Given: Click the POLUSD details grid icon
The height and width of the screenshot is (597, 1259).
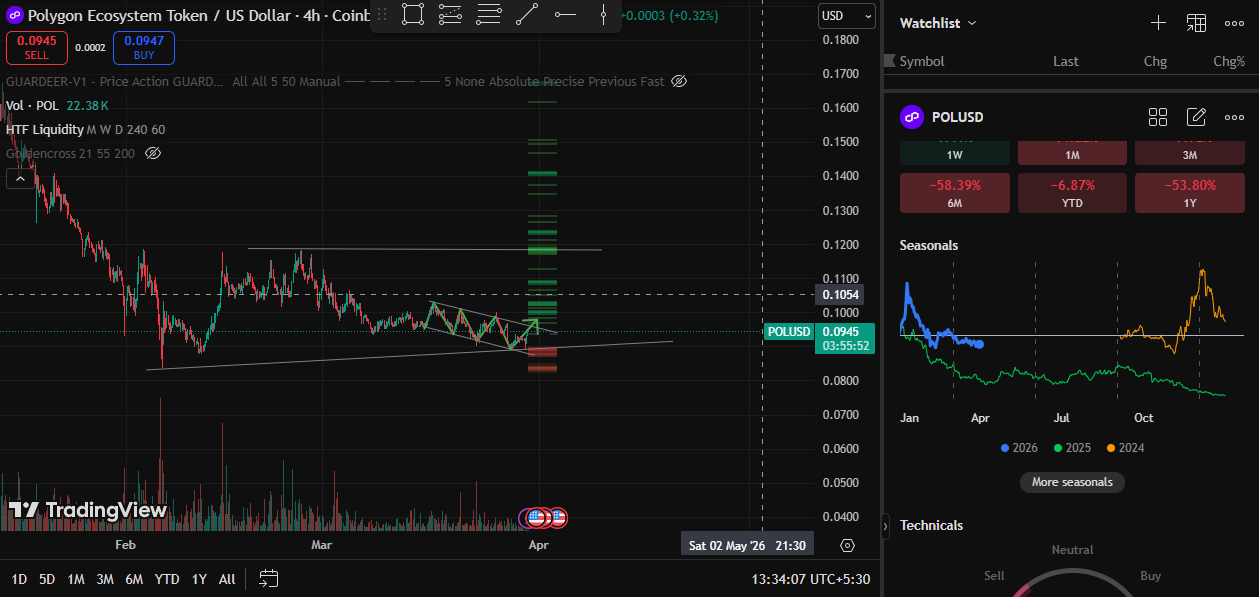Looking at the screenshot, I should [1158, 117].
